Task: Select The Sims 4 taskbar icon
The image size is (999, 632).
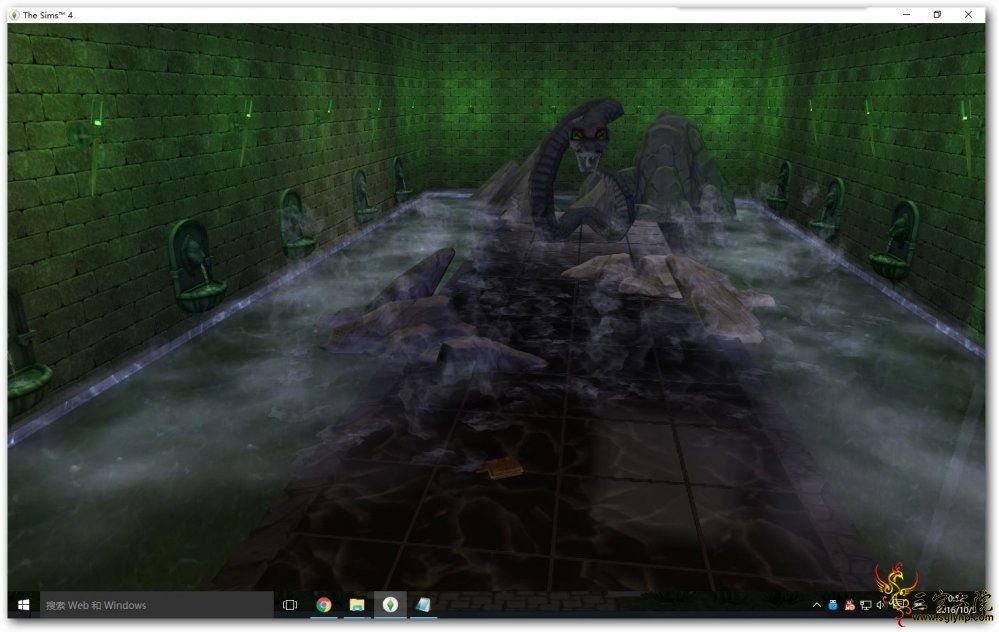Action: tap(390, 604)
